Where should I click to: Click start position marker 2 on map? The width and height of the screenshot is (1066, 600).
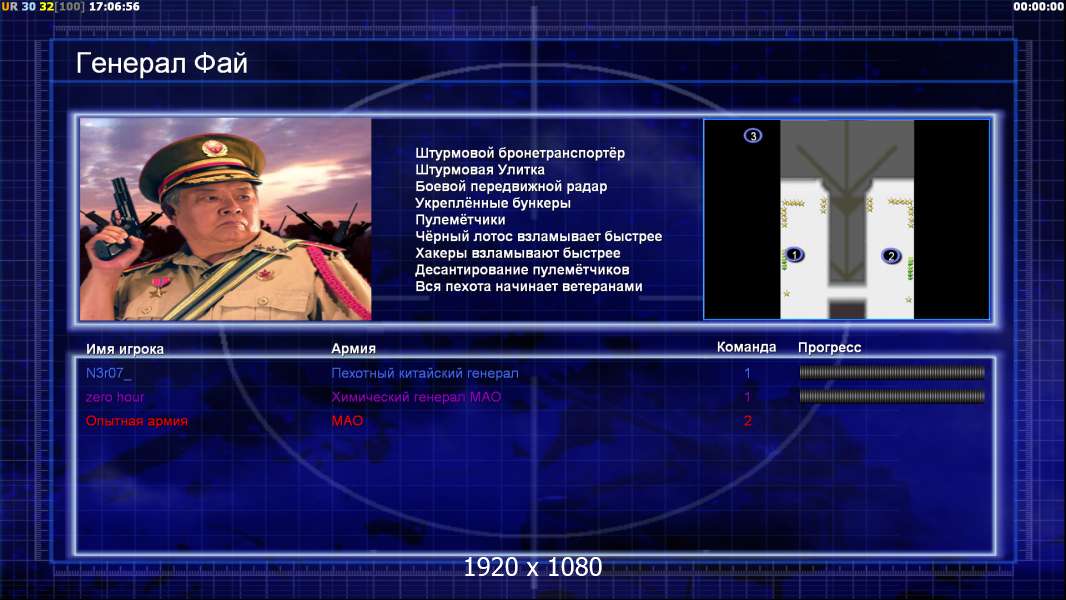point(891,256)
